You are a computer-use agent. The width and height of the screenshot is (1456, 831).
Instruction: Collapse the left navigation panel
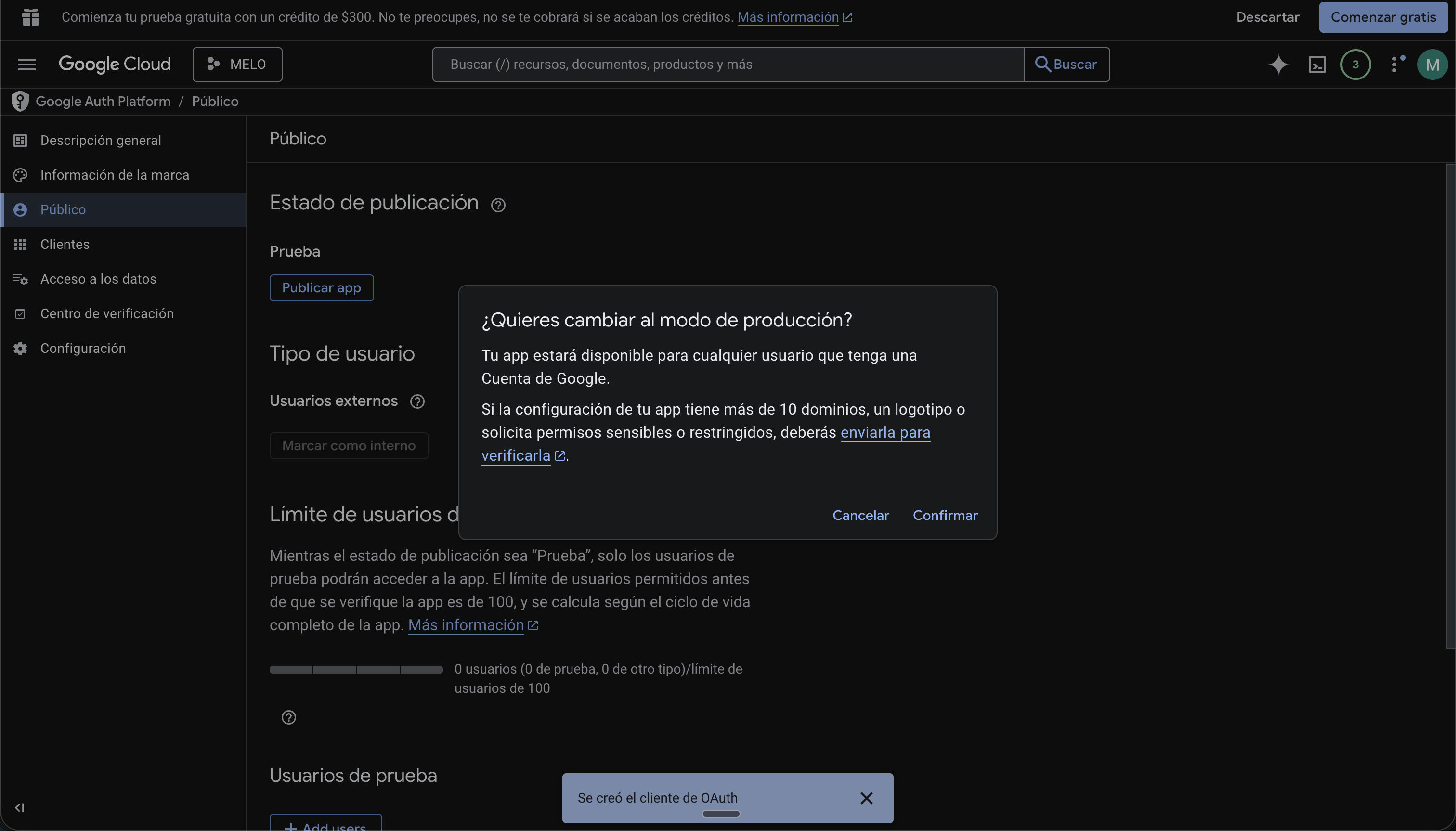pos(19,807)
